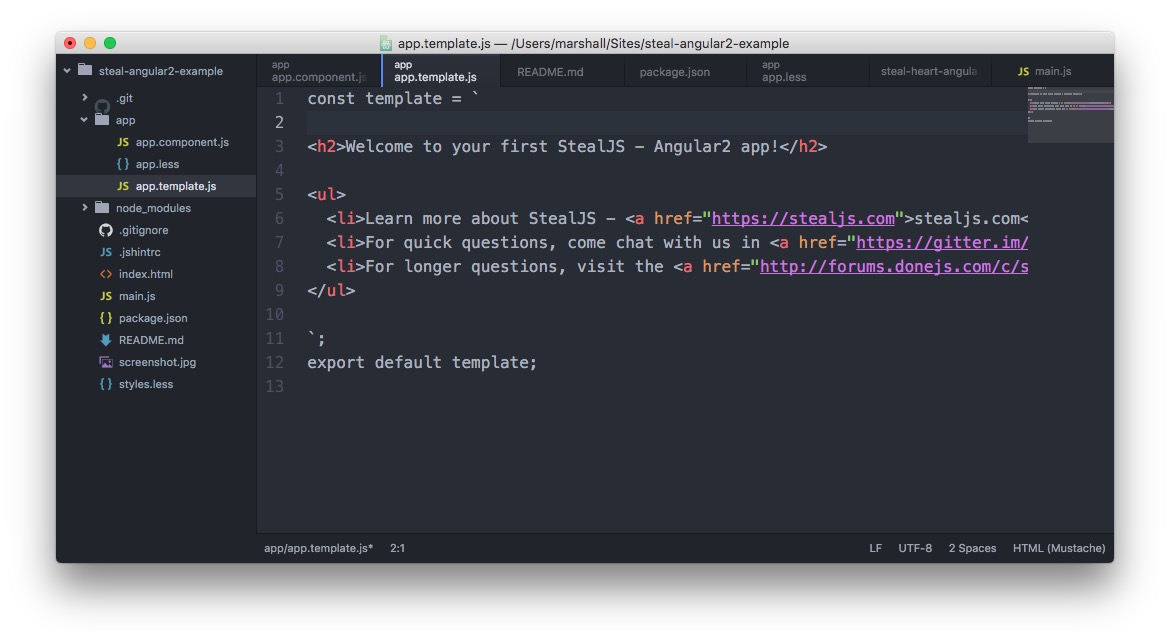Expand the .git folder

84,97
